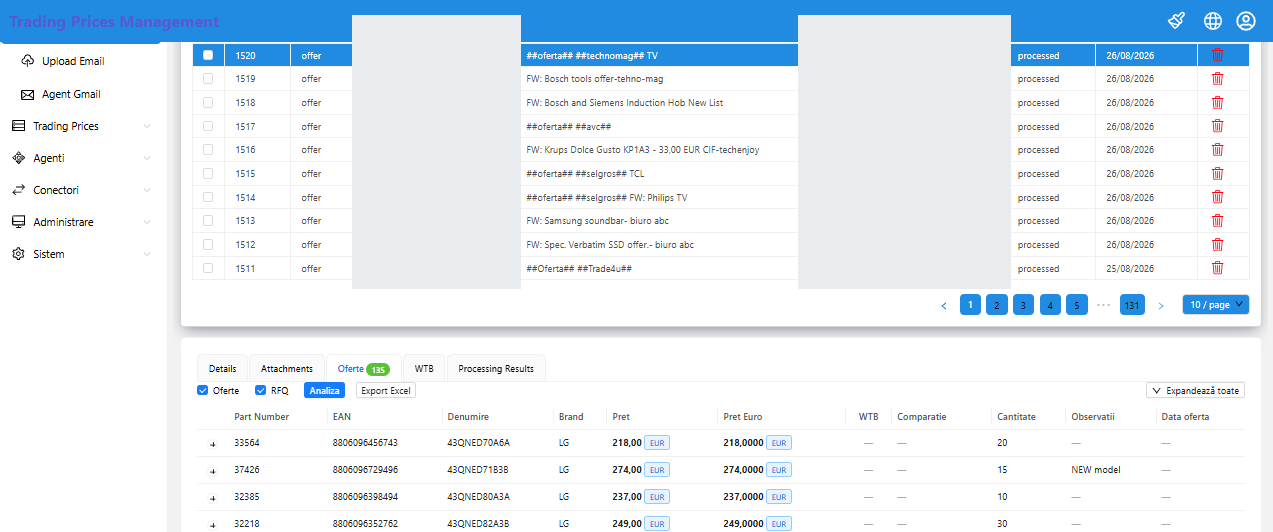Expand the Administrare sidebar menu
The image size is (1273, 532).
pyautogui.click(x=147, y=222)
